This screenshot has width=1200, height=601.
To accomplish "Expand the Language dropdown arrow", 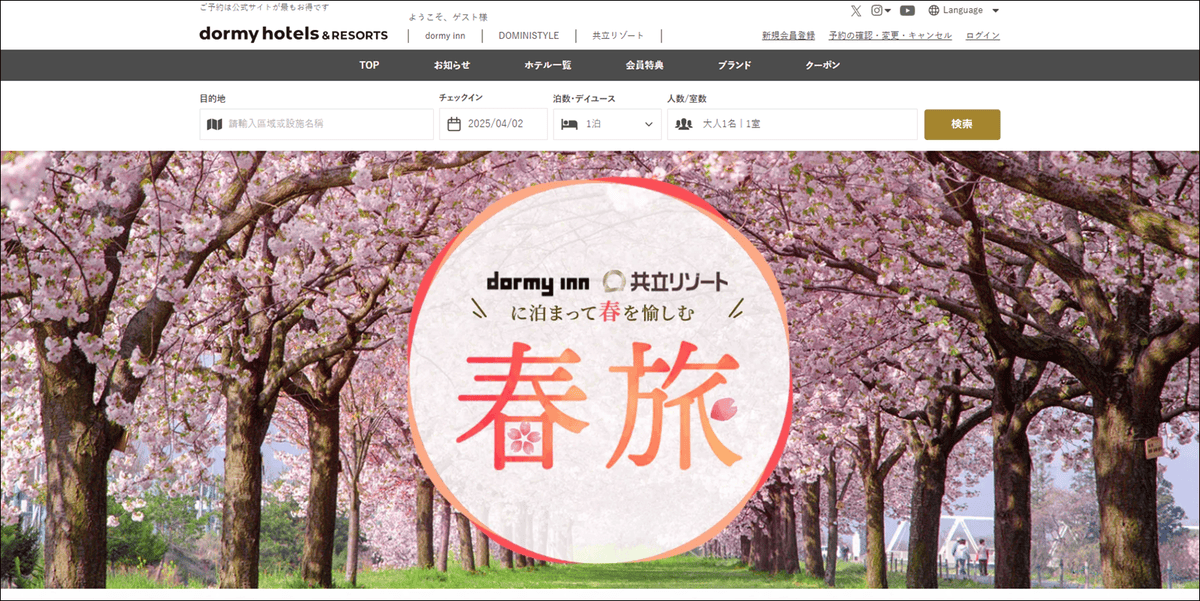I will [x=995, y=11].
